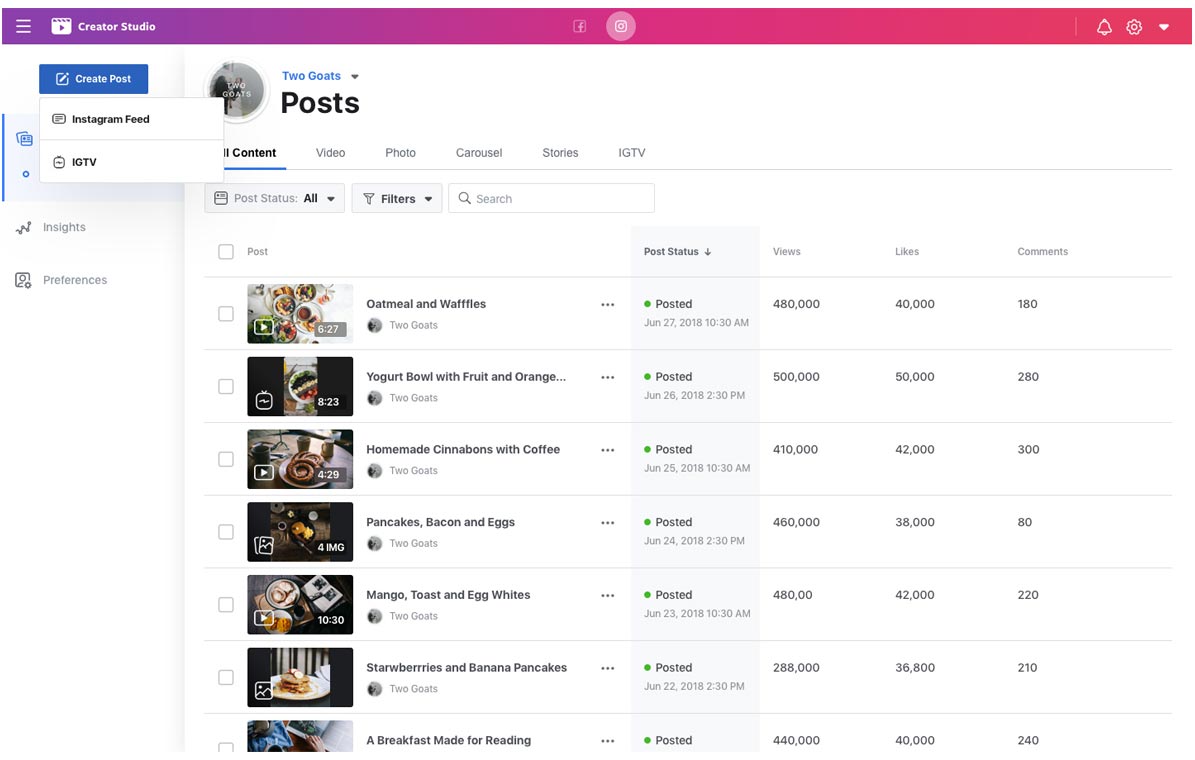Click the Views column header
1195x760 pixels.
tap(787, 252)
